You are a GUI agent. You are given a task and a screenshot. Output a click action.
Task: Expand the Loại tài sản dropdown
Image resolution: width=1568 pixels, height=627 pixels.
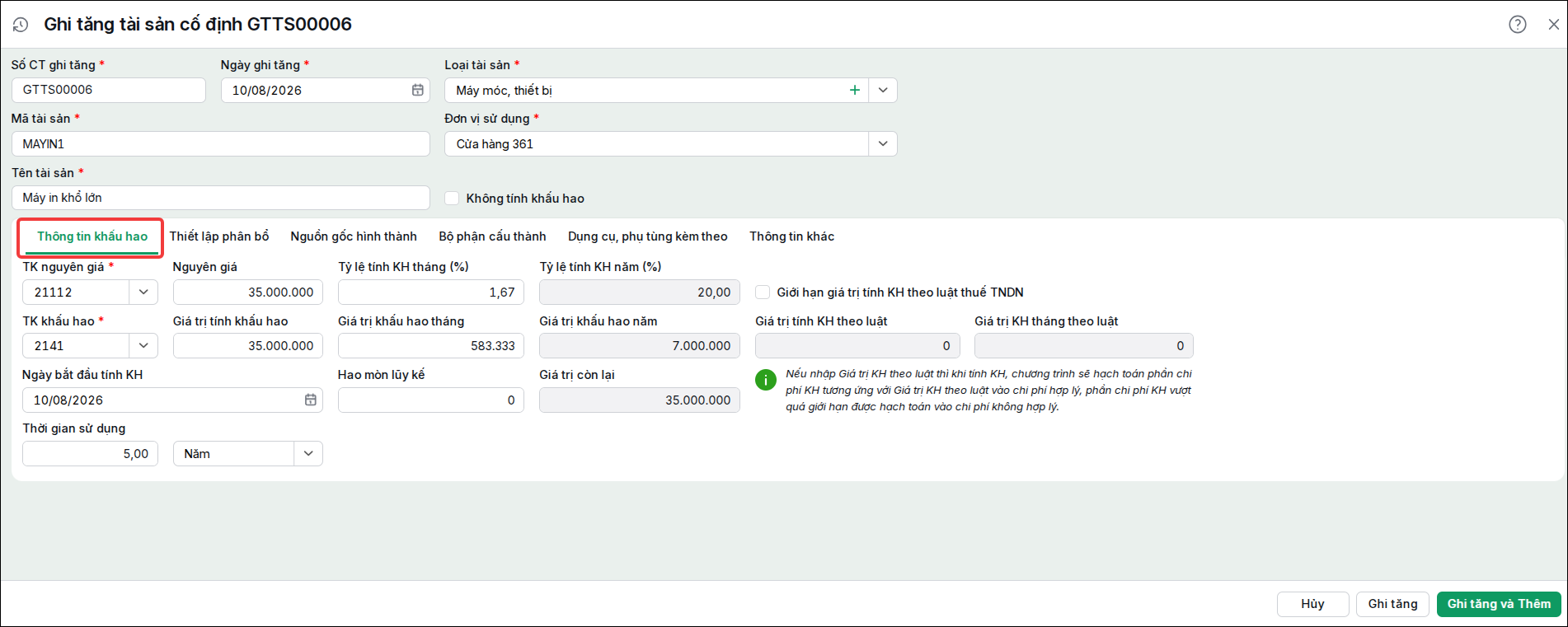click(883, 90)
